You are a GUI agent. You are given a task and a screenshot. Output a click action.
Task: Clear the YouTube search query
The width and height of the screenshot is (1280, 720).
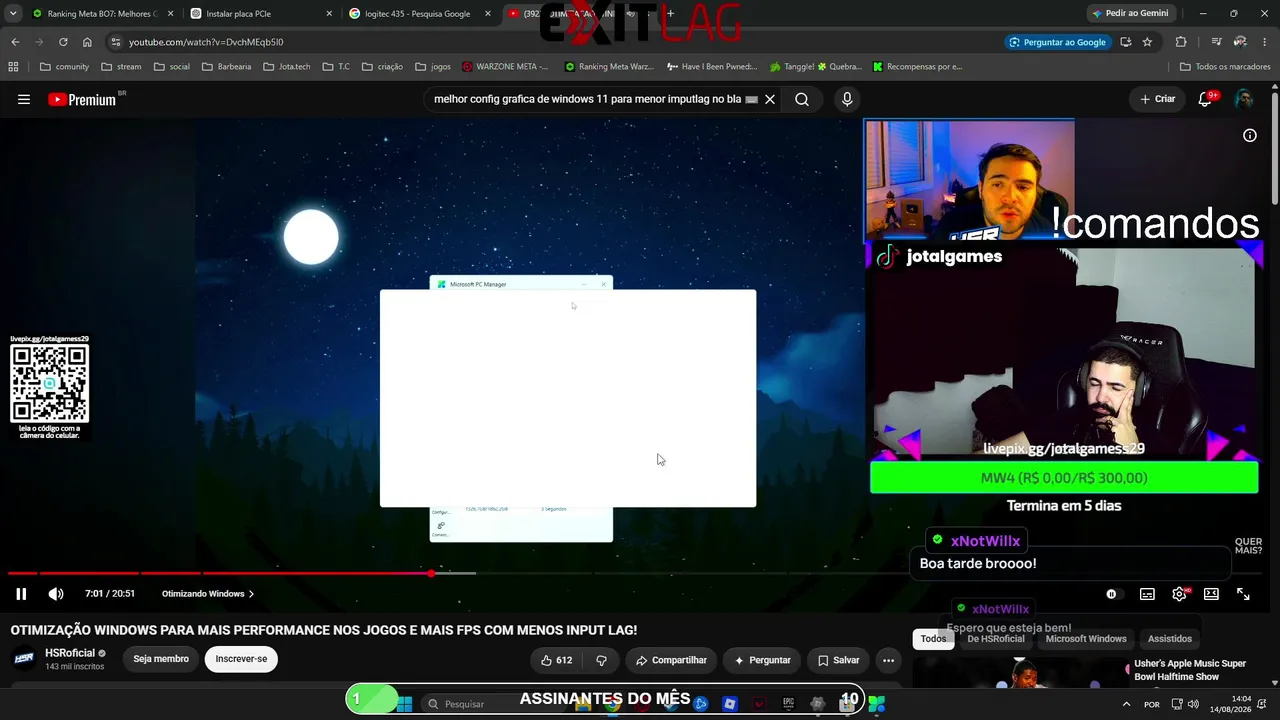[x=770, y=99]
